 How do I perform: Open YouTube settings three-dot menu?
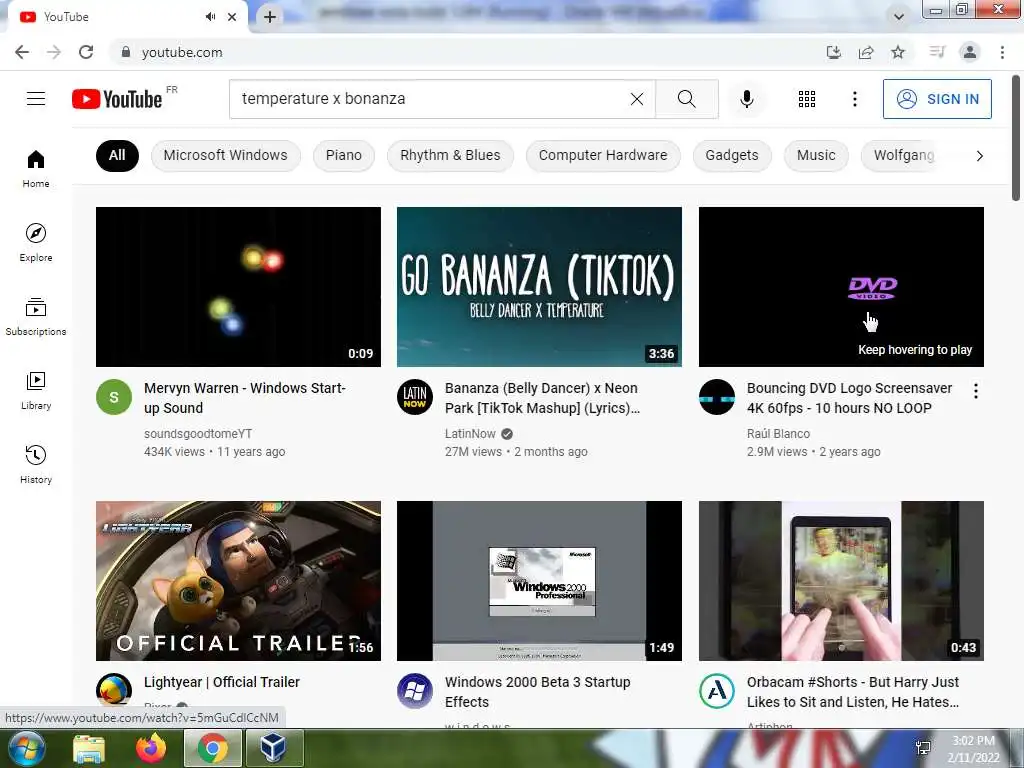(854, 99)
